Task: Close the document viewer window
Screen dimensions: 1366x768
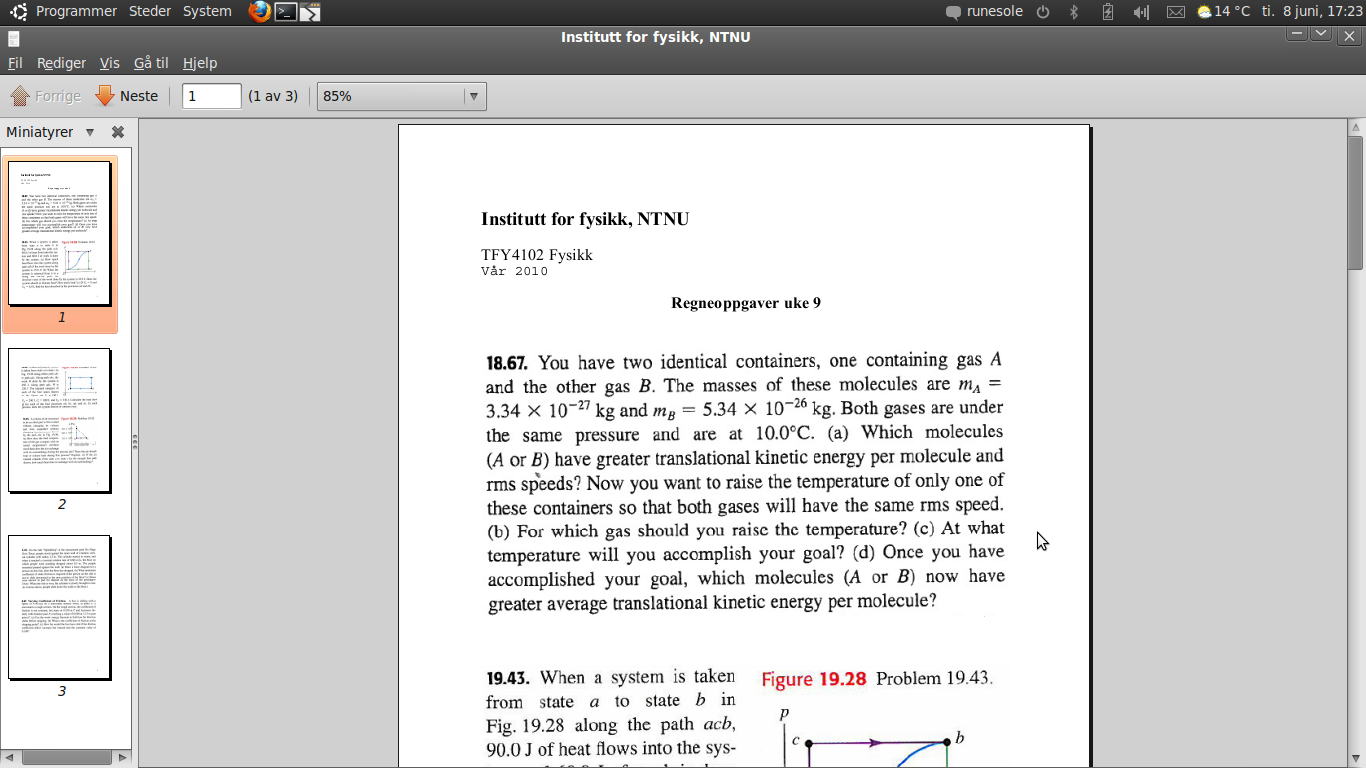Action: click(1350, 37)
